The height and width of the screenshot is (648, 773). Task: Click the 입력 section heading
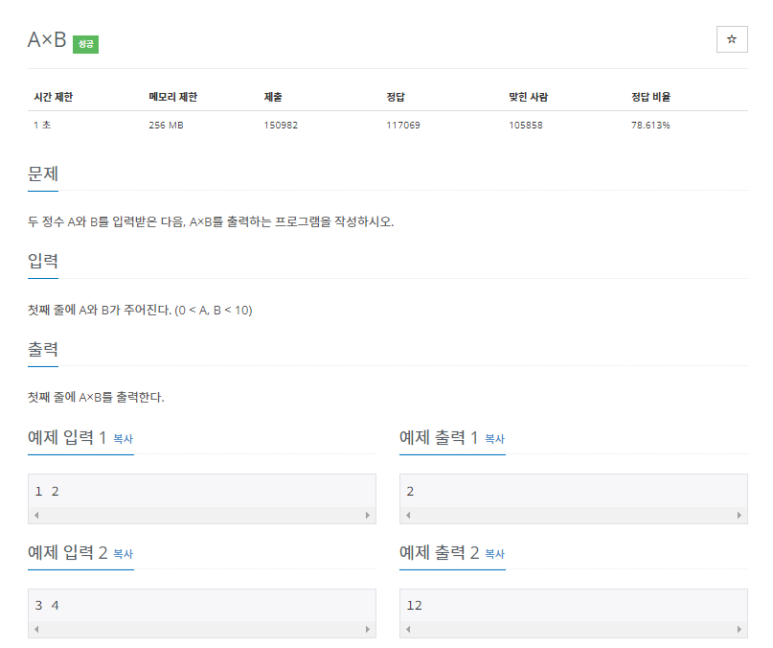(43, 261)
